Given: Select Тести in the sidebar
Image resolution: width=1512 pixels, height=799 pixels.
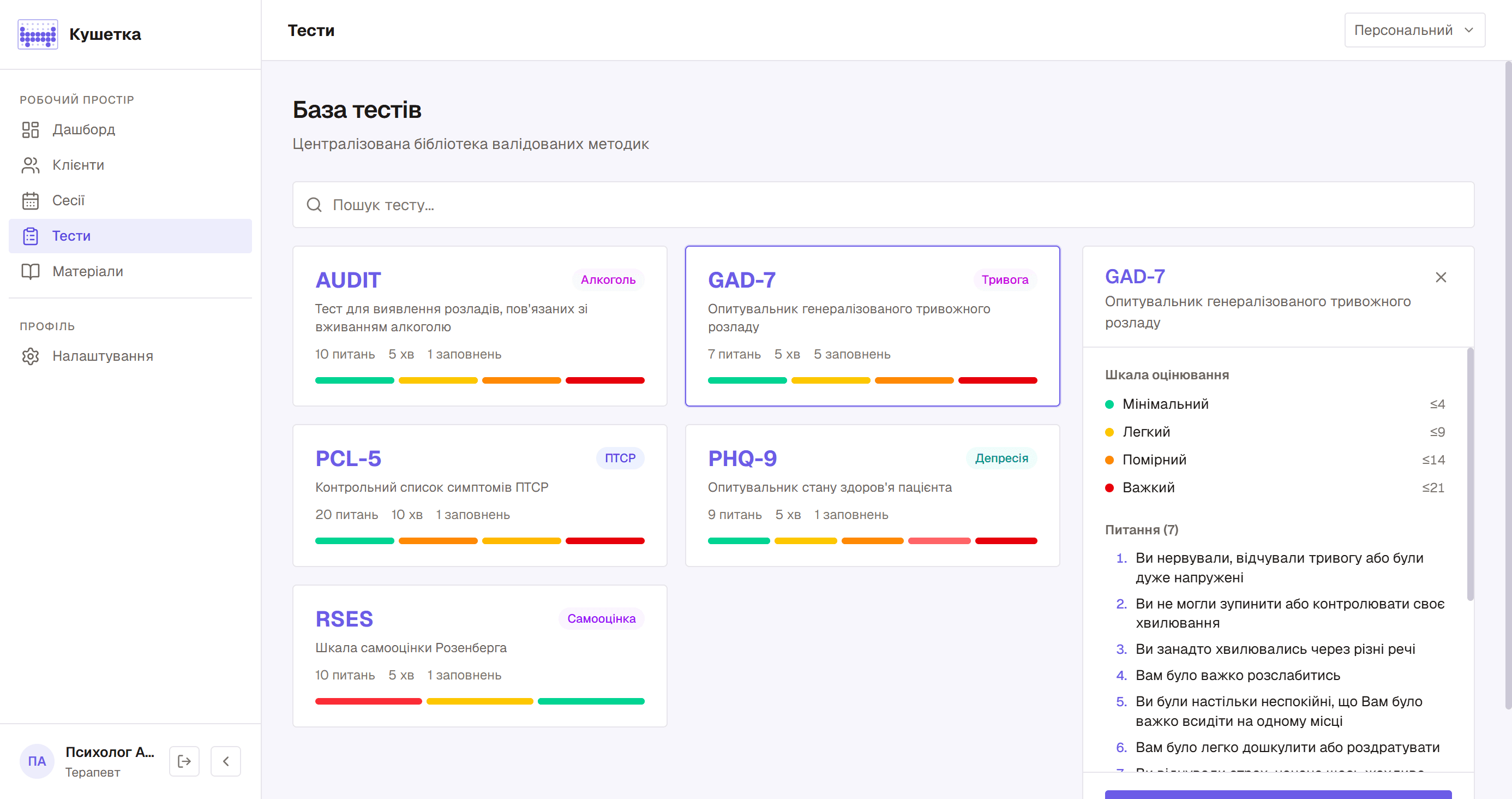Looking at the screenshot, I should [130, 236].
